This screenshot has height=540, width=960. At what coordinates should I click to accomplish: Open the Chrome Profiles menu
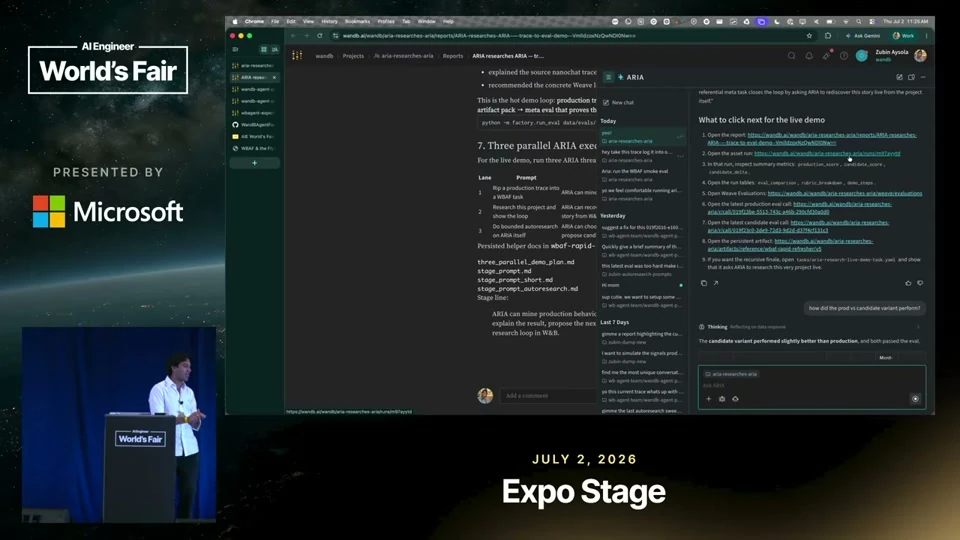click(386, 21)
